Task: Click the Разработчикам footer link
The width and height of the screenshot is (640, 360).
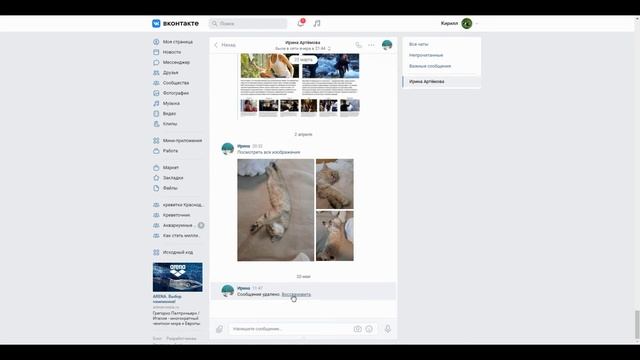Action: click(x=181, y=339)
